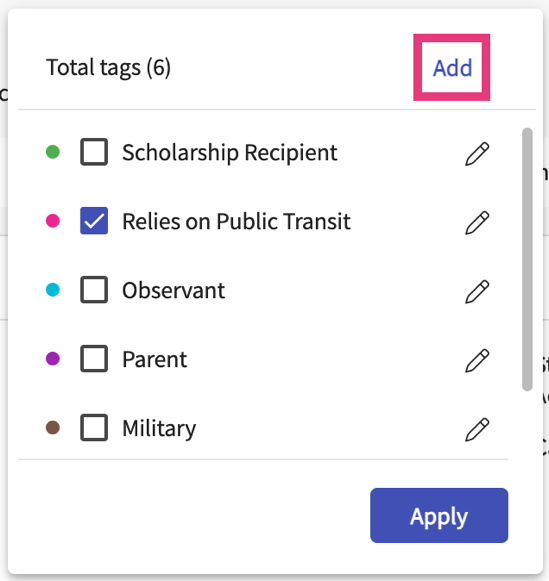Tick the Observant tag checkbox
The height and width of the screenshot is (581, 549).
coord(94,289)
